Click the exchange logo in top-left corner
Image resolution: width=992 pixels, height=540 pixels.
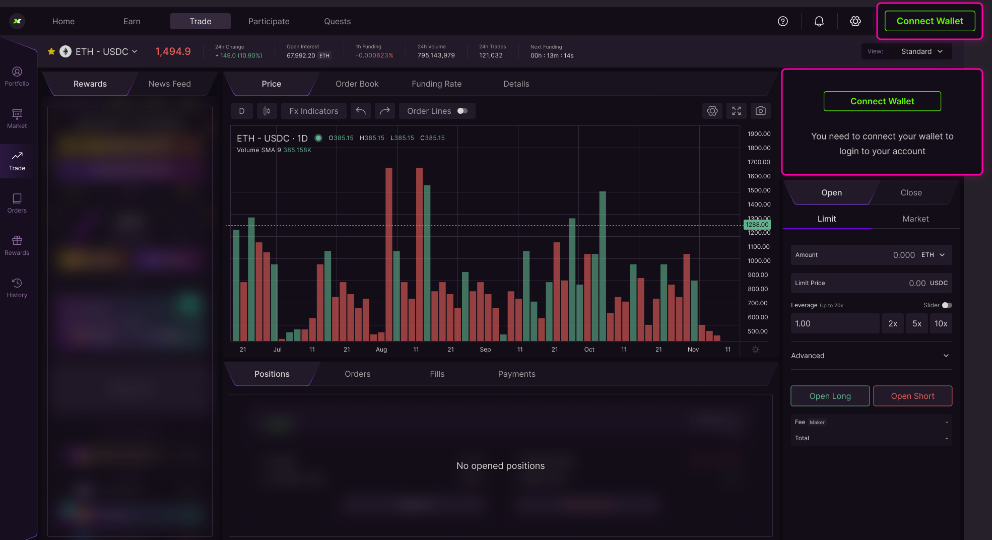pyautogui.click(x=17, y=21)
